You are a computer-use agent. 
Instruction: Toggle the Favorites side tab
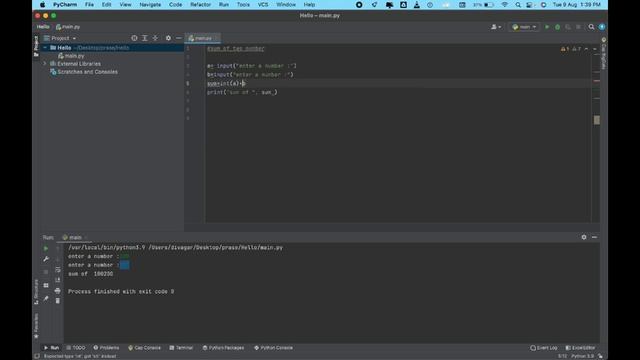(36, 326)
